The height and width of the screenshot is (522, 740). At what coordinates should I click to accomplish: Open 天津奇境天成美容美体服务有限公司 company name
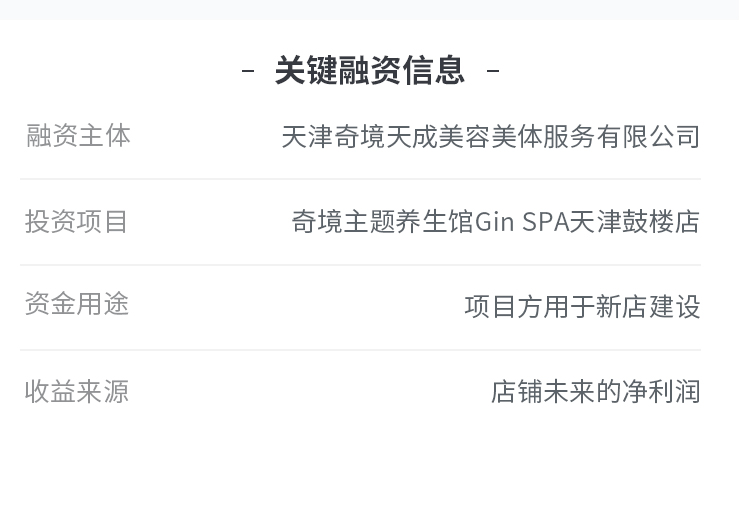pos(490,137)
